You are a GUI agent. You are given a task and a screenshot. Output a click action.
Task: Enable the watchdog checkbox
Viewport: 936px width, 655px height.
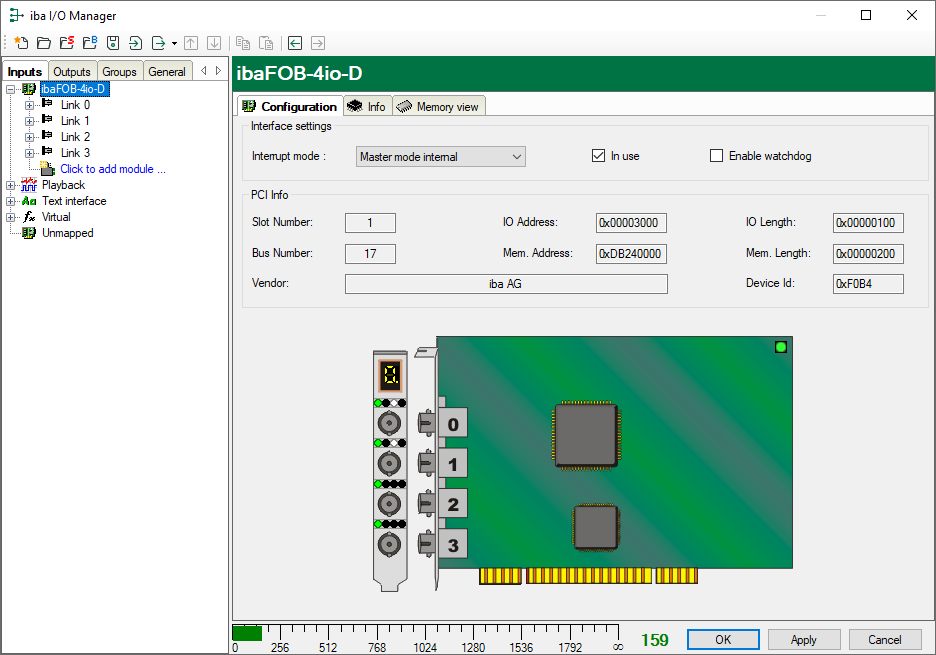[x=716, y=156]
